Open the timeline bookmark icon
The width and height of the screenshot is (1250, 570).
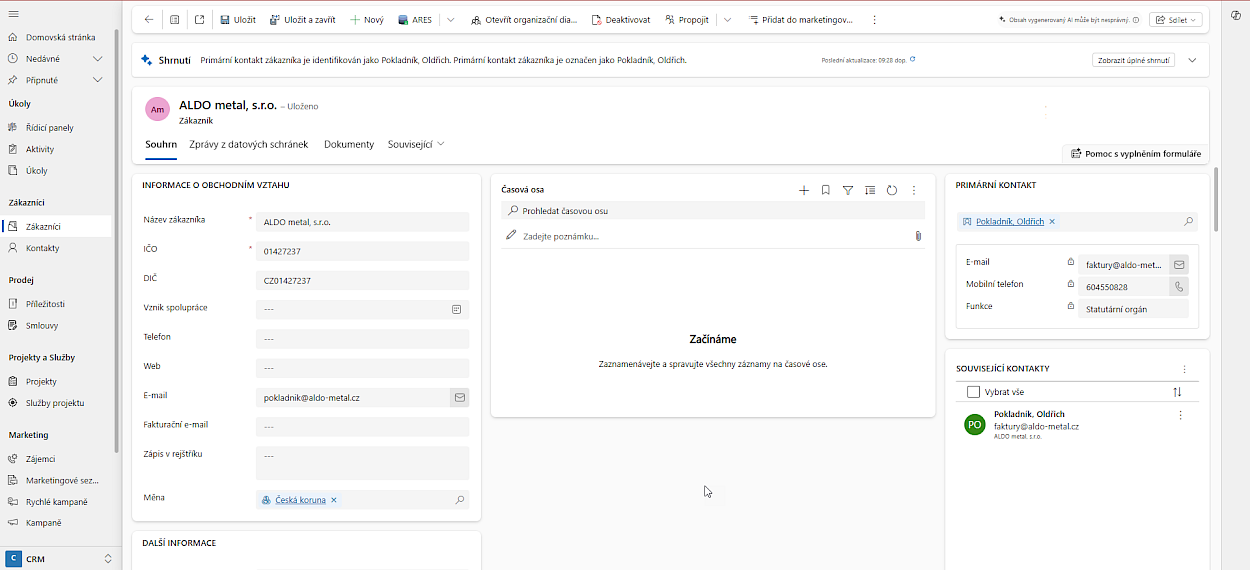click(826, 190)
